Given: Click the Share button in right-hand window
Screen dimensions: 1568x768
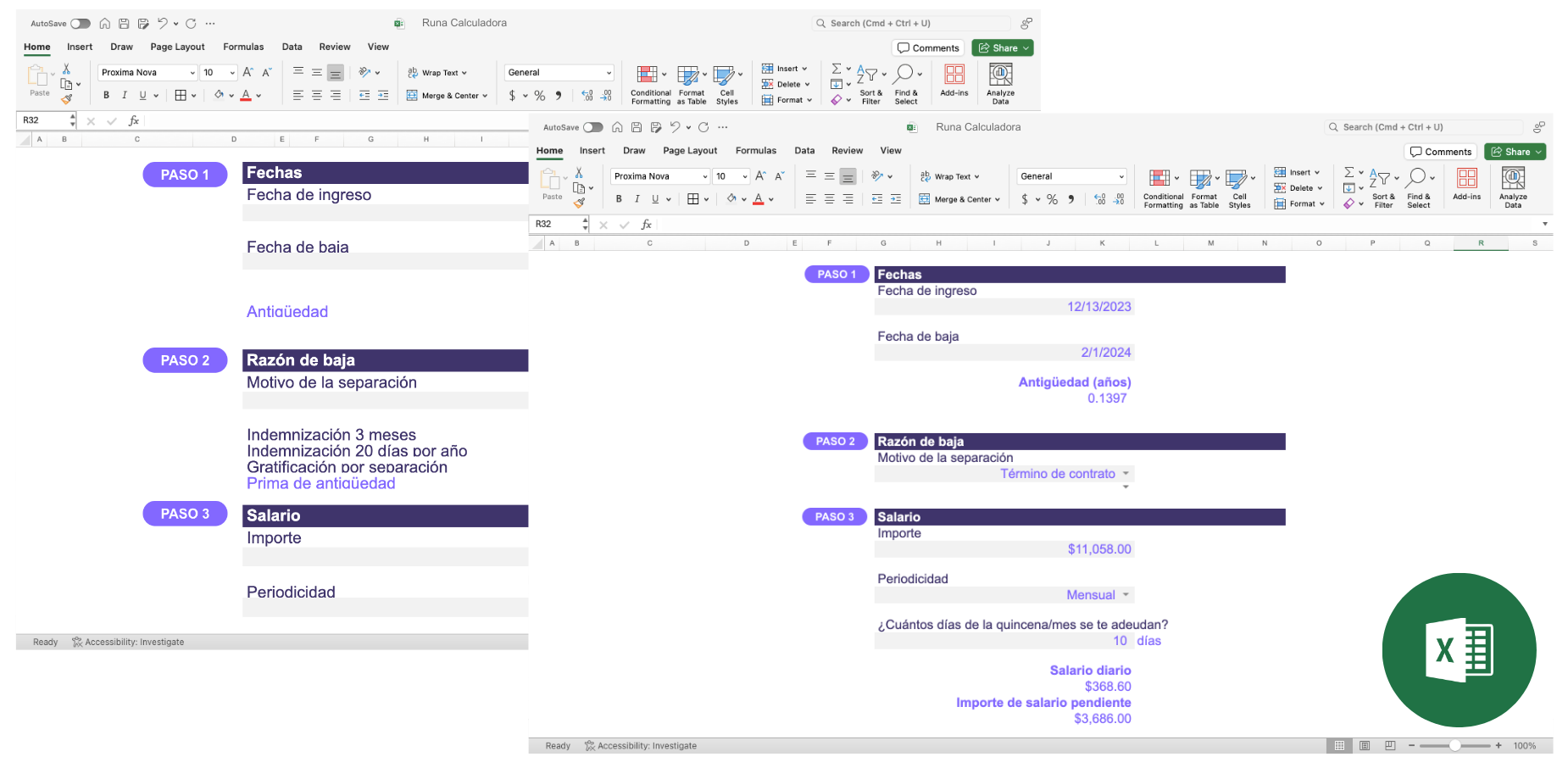Looking at the screenshot, I should point(1515,152).
